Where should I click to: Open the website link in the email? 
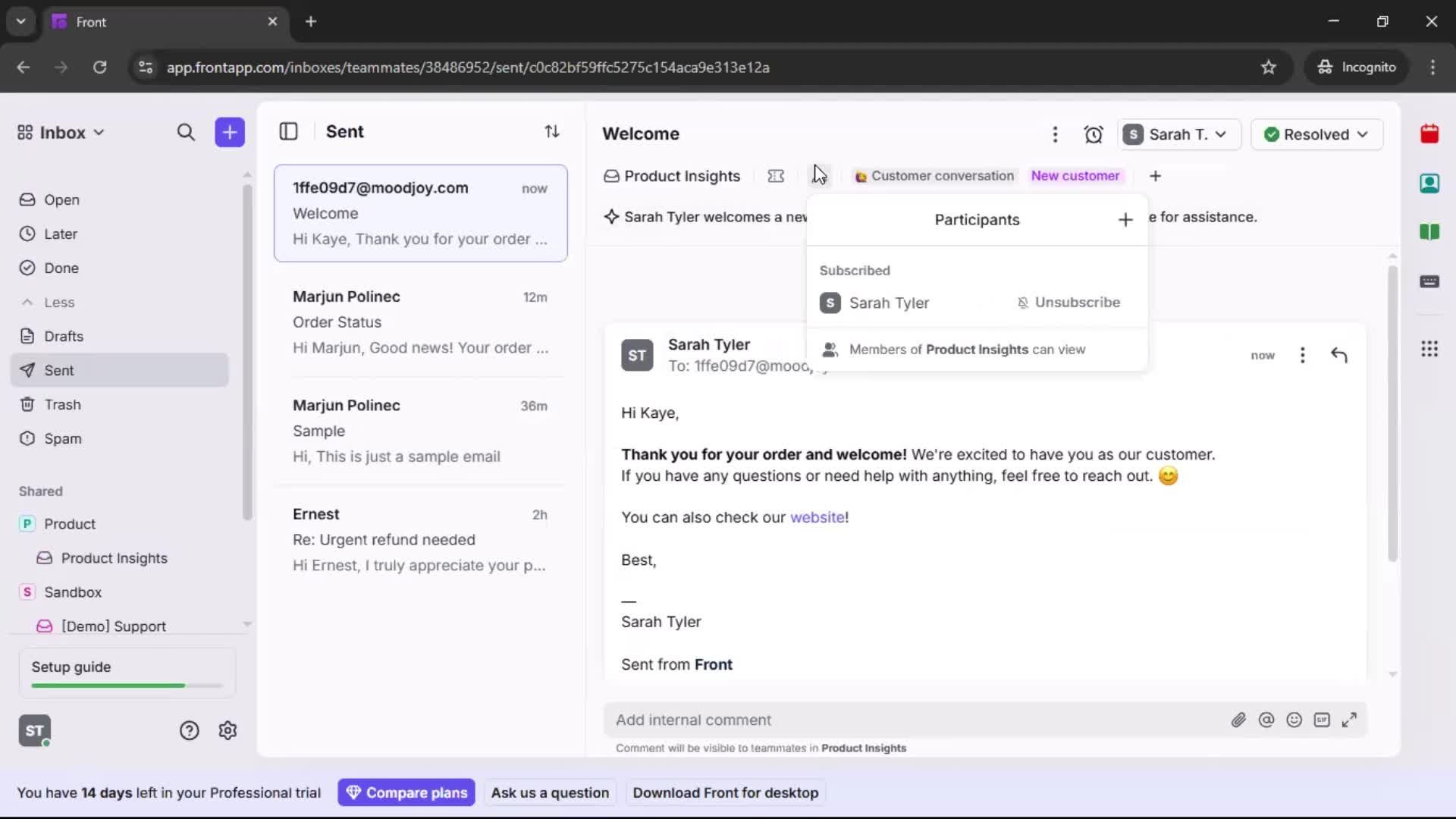pos(817,517)
